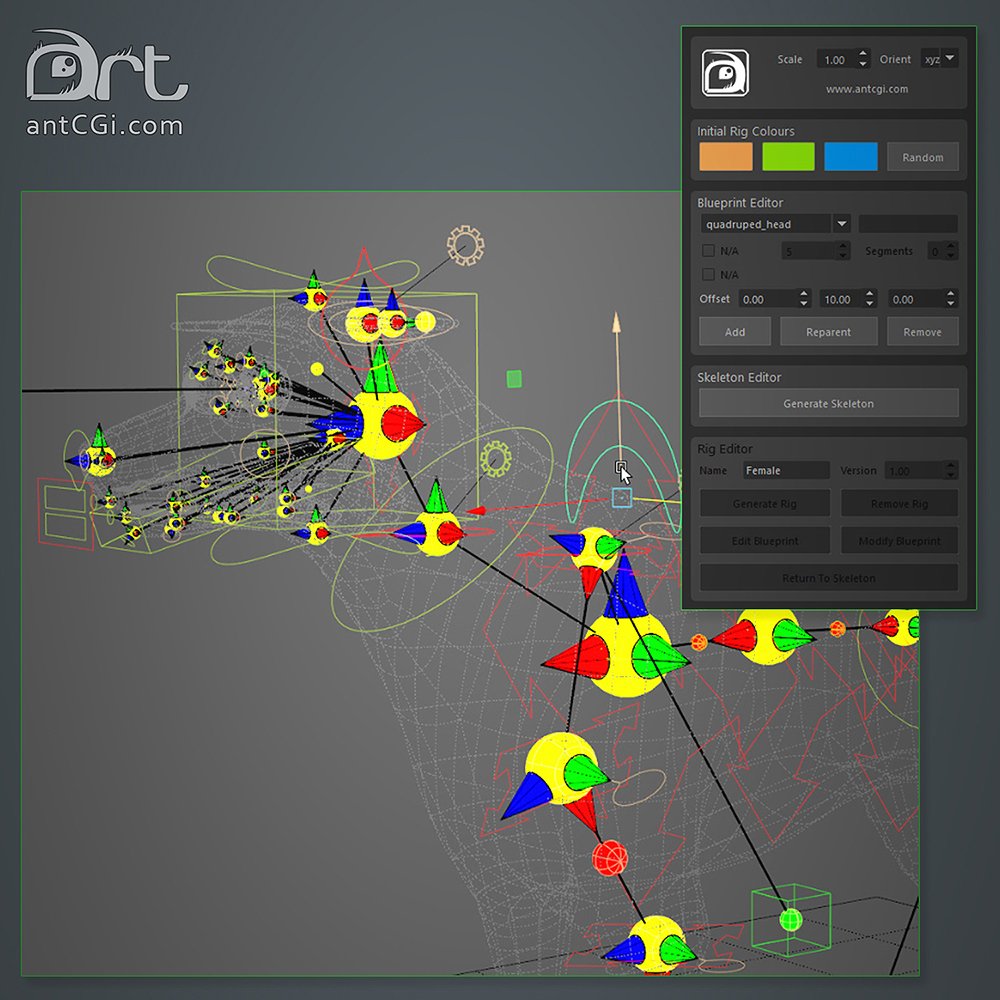Increase the first Offset value 0.00

tap(804, 294)
